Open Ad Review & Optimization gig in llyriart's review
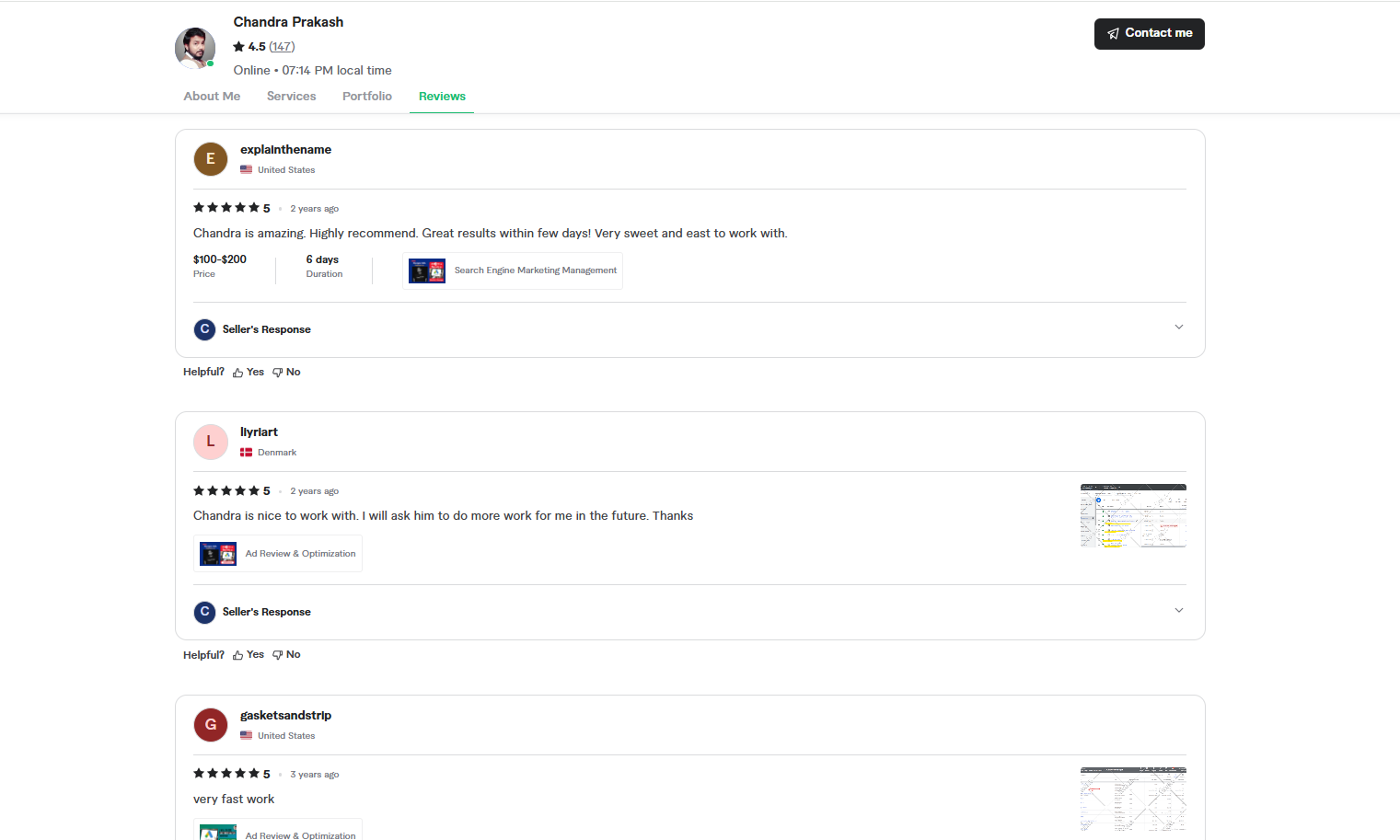The height and width of the screenshot is (840, 1400). pyautogui.click(x=278, y=554)
